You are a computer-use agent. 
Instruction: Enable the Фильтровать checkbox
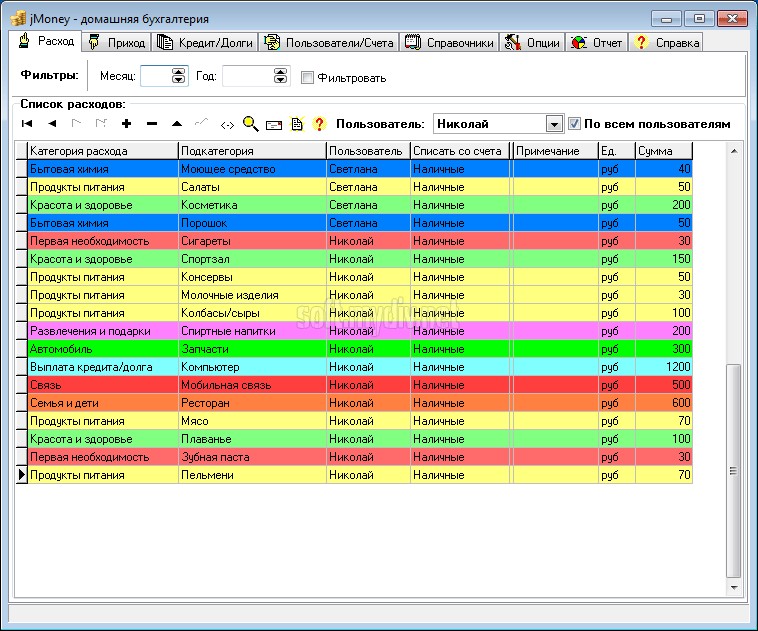pyautogui.click(x=307, y=77)
